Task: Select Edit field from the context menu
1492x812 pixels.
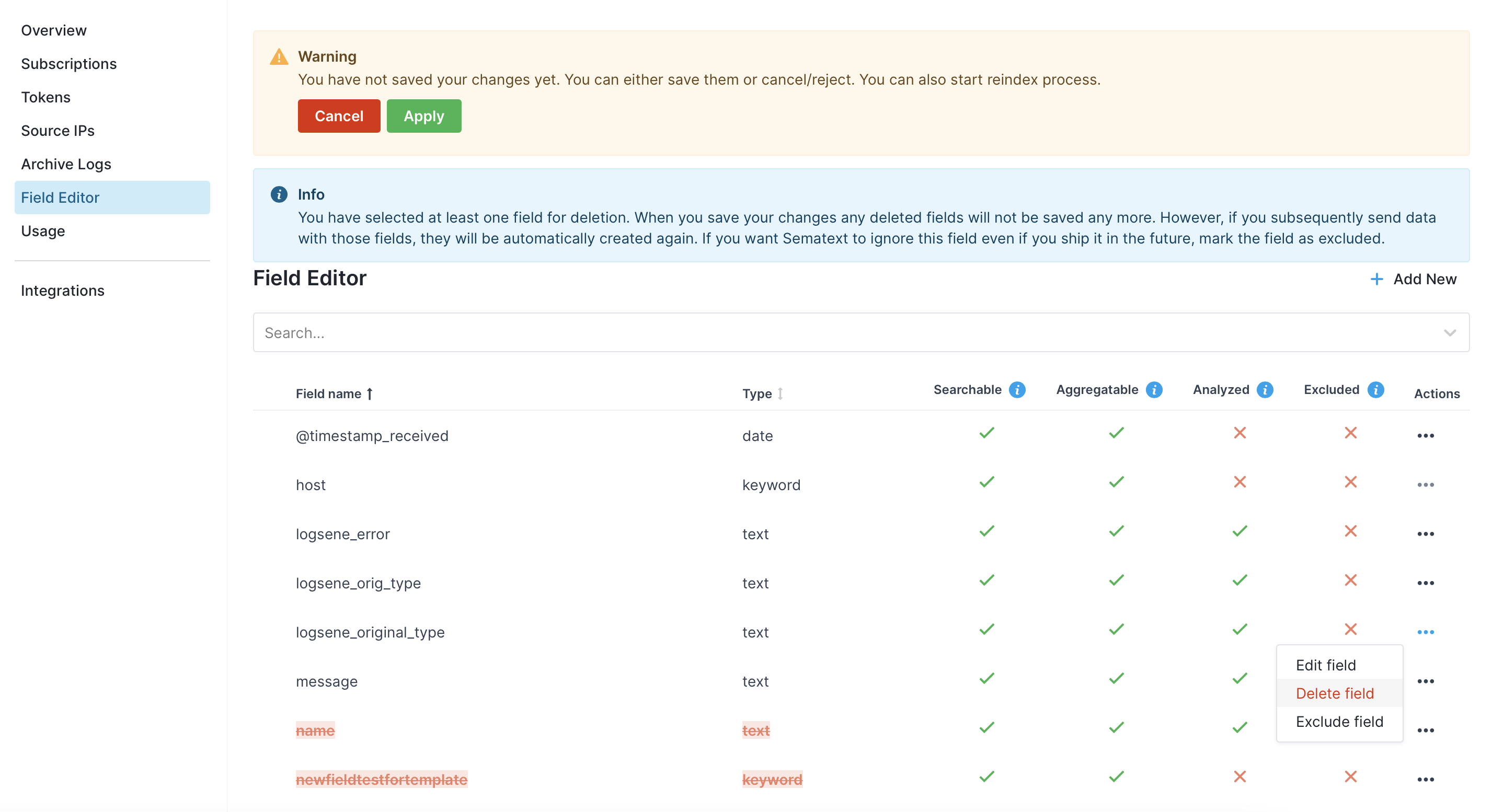Action: [1339, 665]
